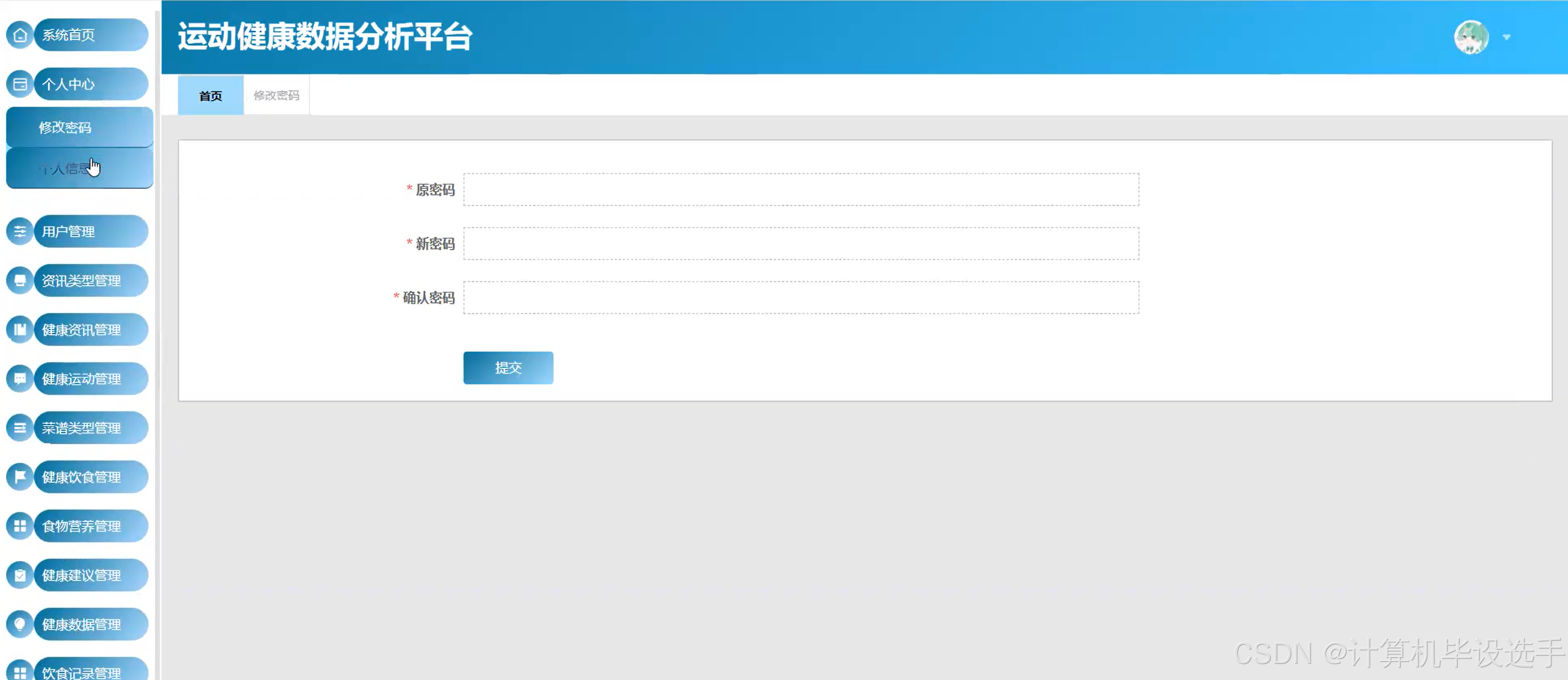Open 个人信息 submenu item
Image resolution: width=1568 pixels, height=680 pixels.
(79, 169)
